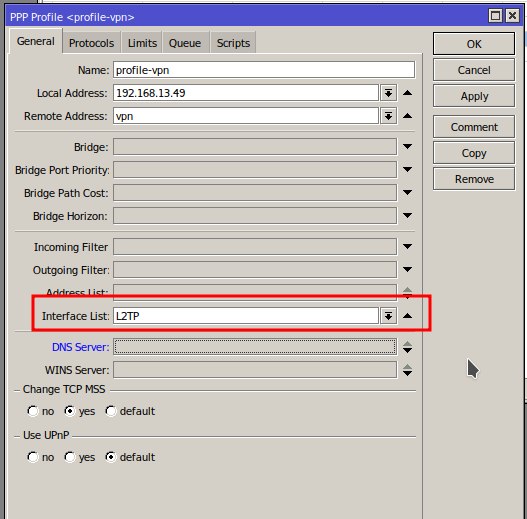Switch to the Protocols tab
The height and width of the screenshot is (519, 527).
click(91, 43)
